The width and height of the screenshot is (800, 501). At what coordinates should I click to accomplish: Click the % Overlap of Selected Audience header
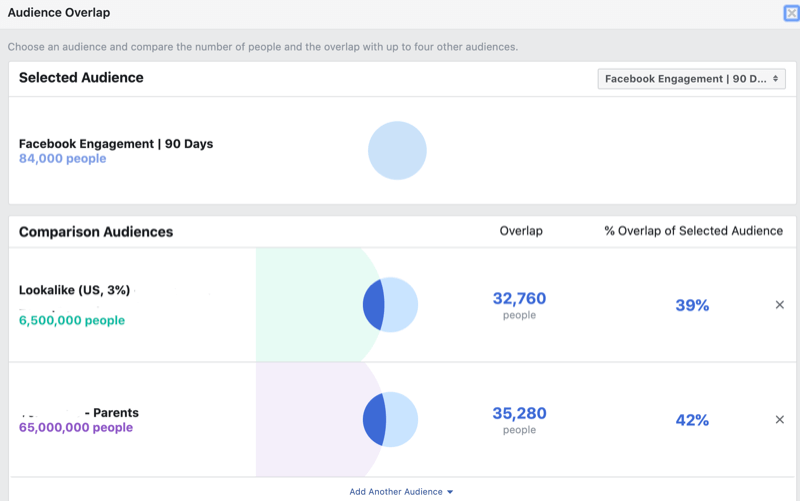[x=693, y=231]
